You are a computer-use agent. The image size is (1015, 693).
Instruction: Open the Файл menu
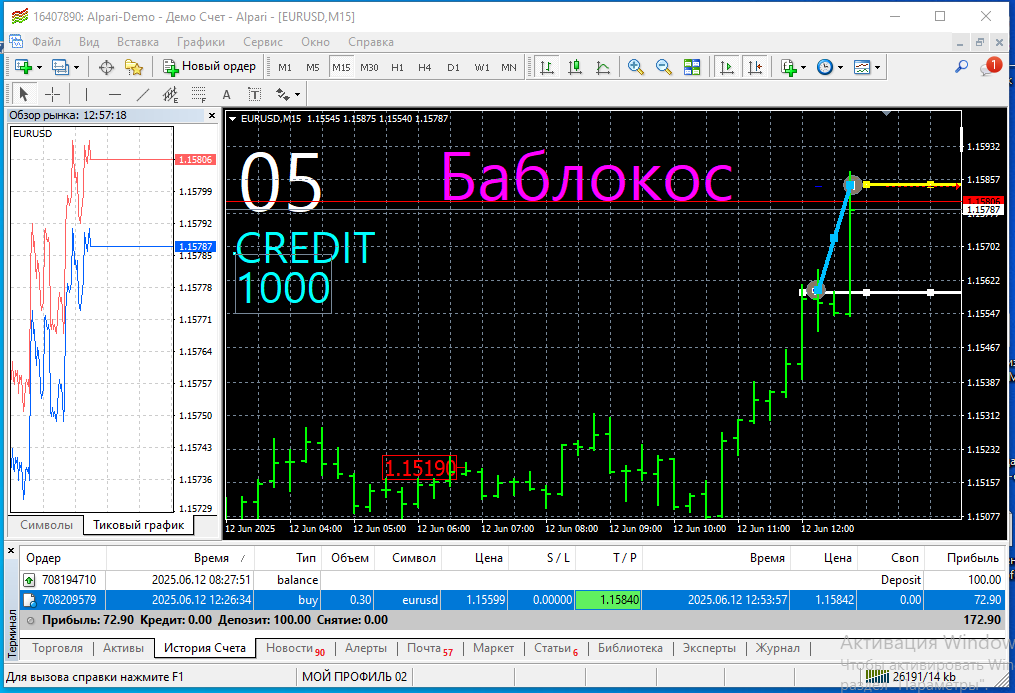point(47,42)
